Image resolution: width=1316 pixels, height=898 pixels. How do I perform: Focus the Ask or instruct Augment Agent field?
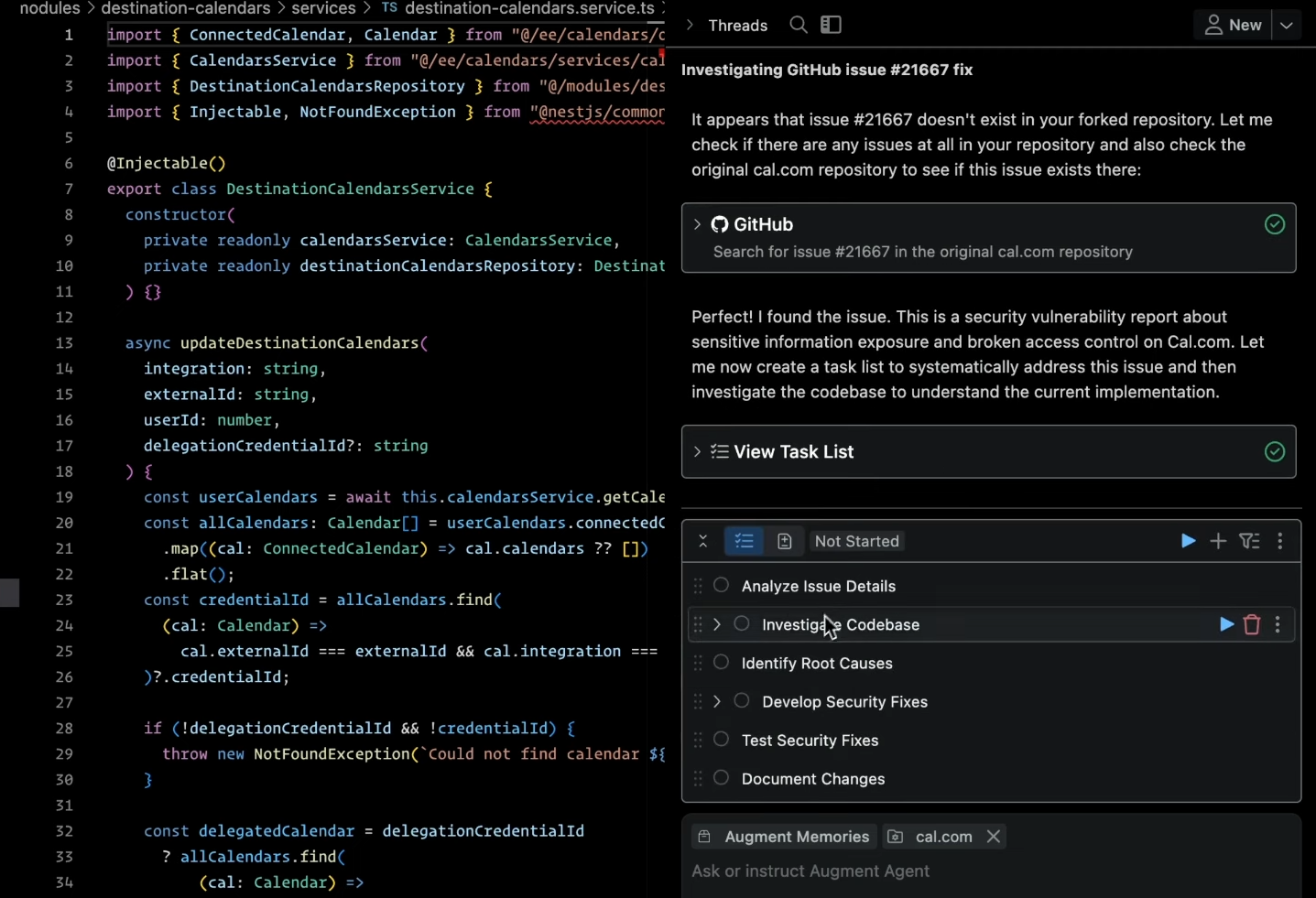coord(991,871)
